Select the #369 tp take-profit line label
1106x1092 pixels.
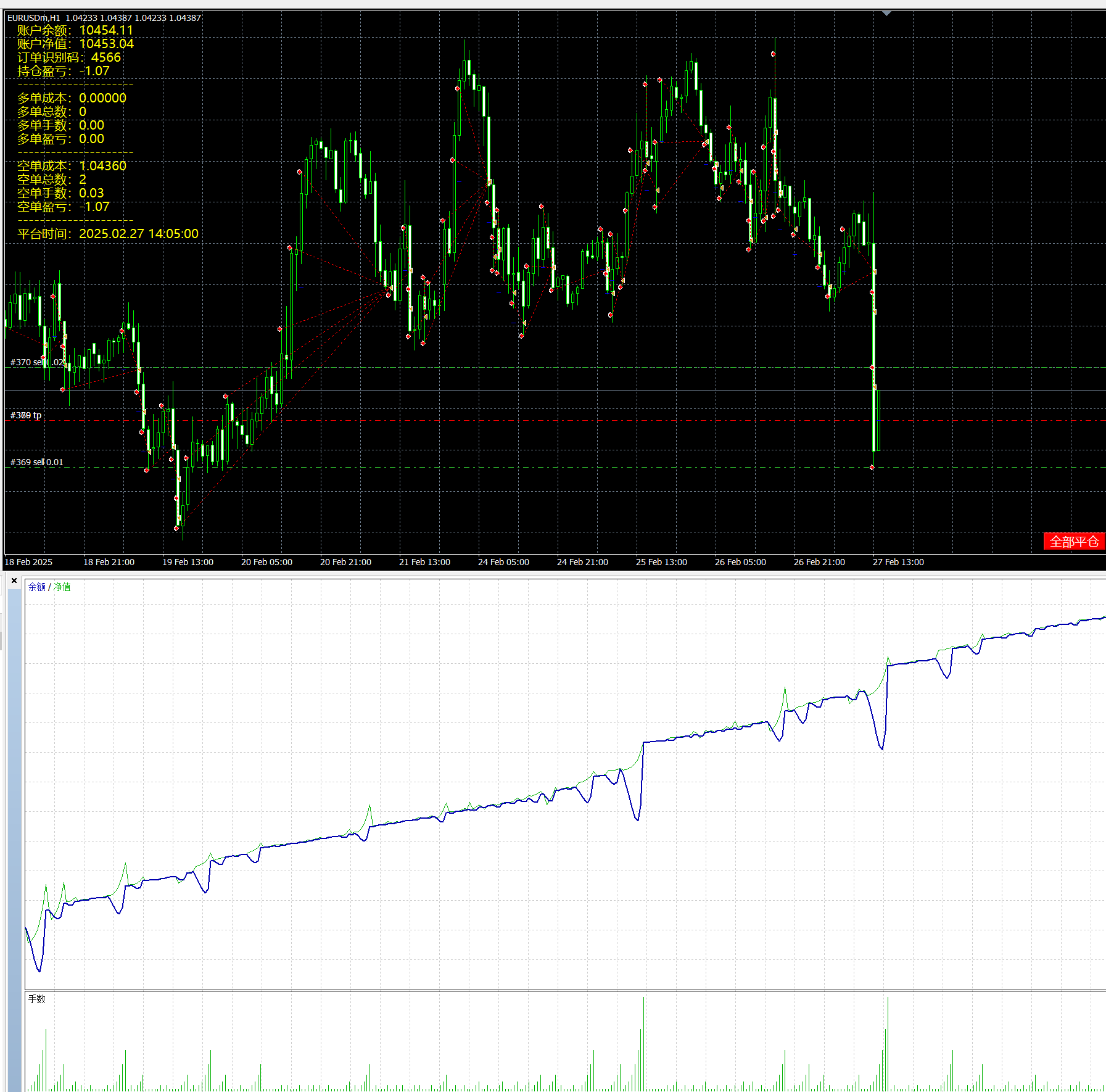pyautogui.click(x=26, y=415)
